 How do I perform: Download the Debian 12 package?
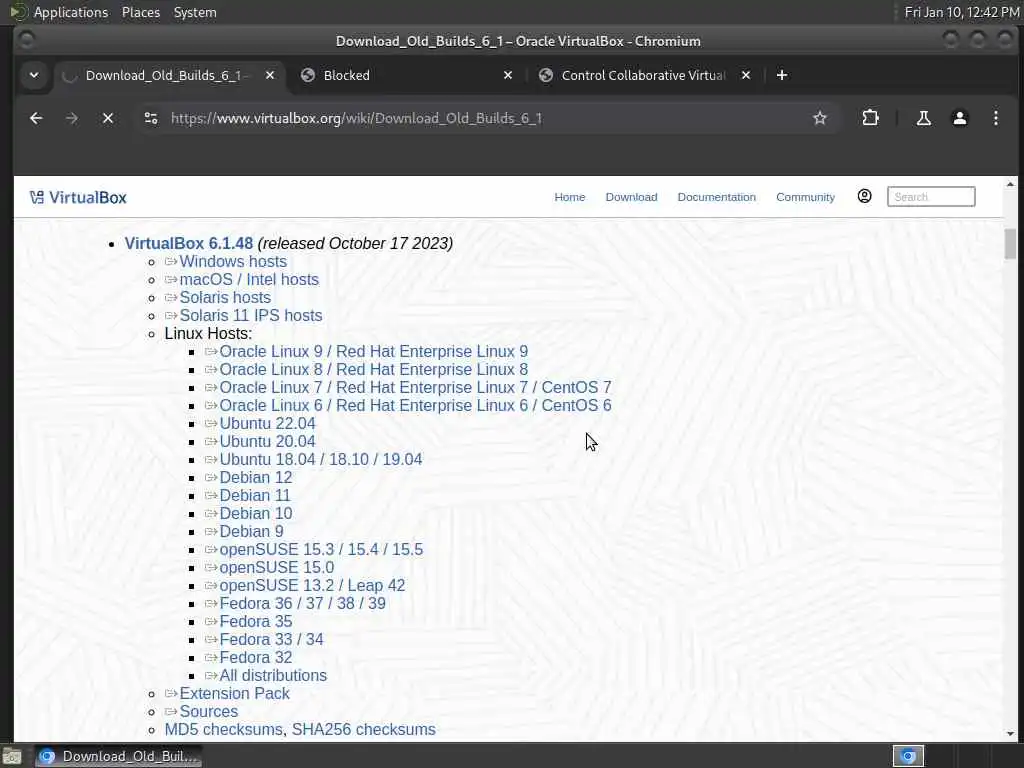(x=255, y=477)
